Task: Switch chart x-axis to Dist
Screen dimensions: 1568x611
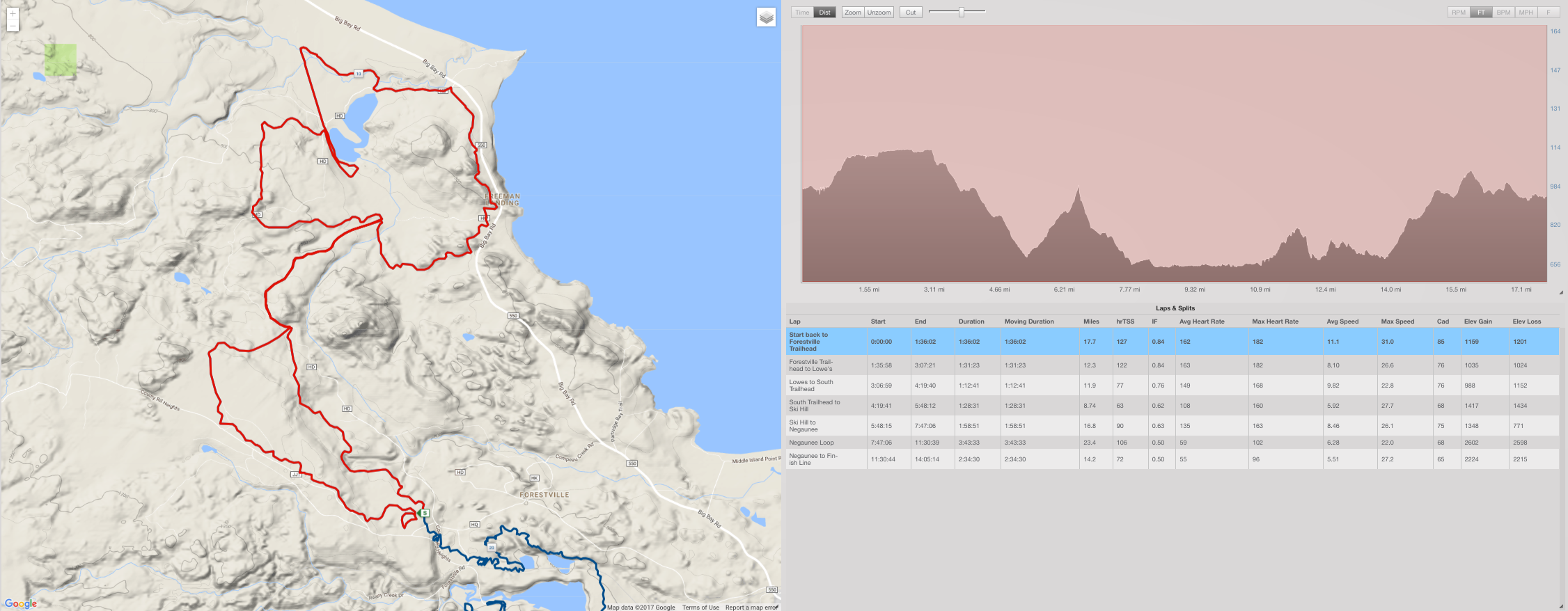Action: click(x=824, y=13)
